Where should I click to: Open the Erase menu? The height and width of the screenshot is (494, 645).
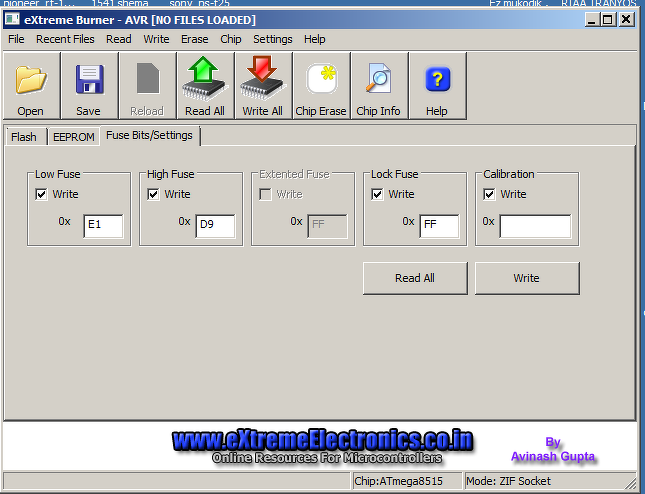tap(195, 39)
